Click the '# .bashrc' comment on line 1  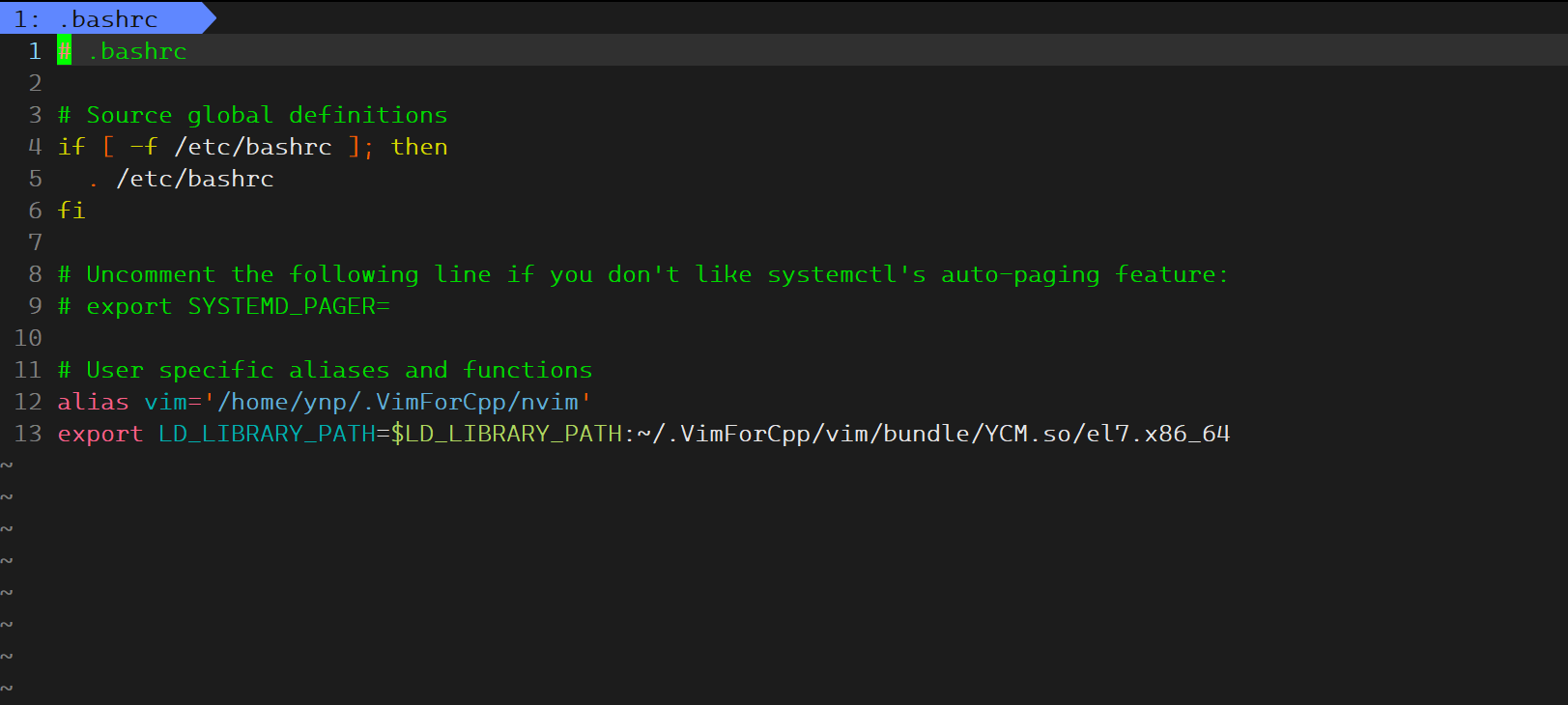tap(122, 51)
